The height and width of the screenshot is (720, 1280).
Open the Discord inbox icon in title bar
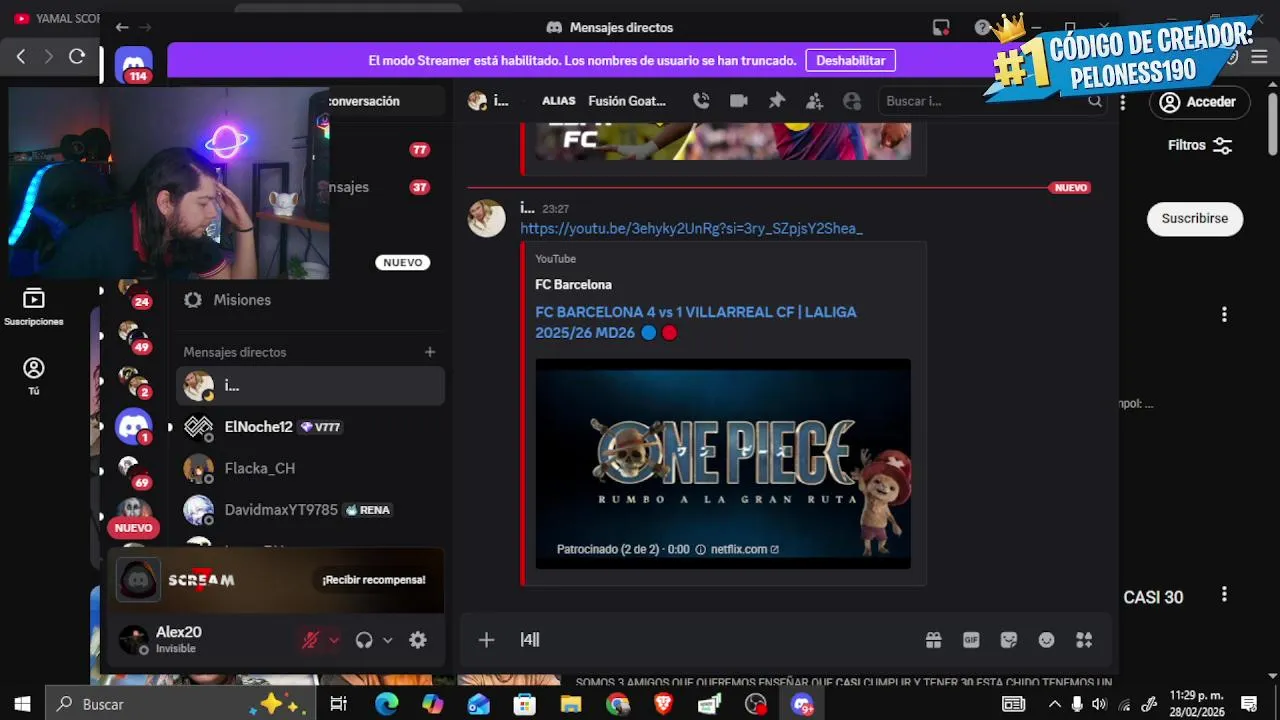(x=941, y=28)
